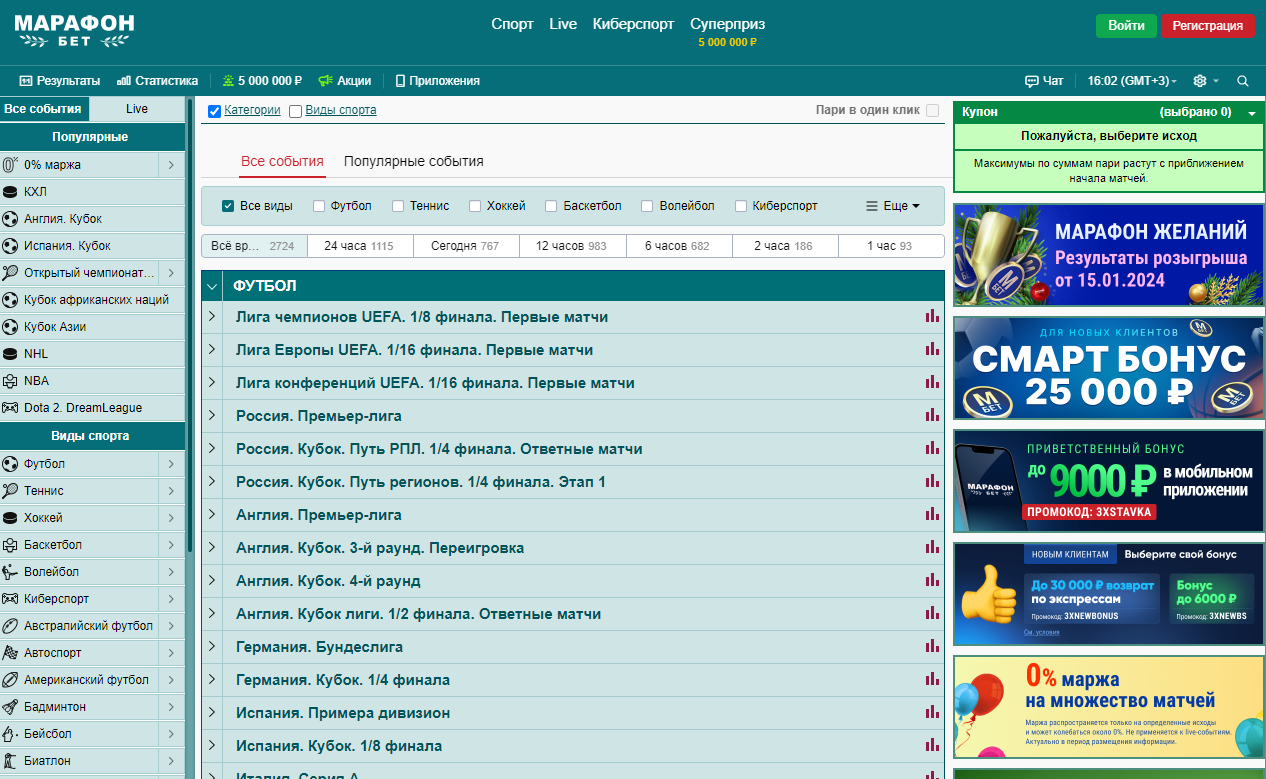Open the Спорт top menu
1266x779 pixels.
click(x=512, y=24)
